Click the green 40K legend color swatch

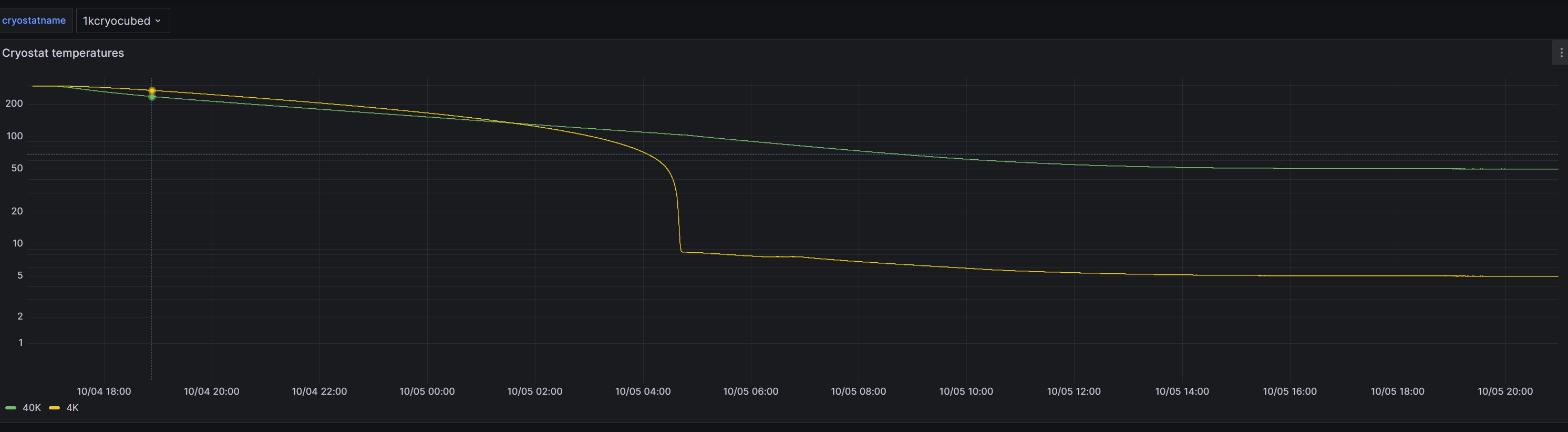click(x=11, y=408)
